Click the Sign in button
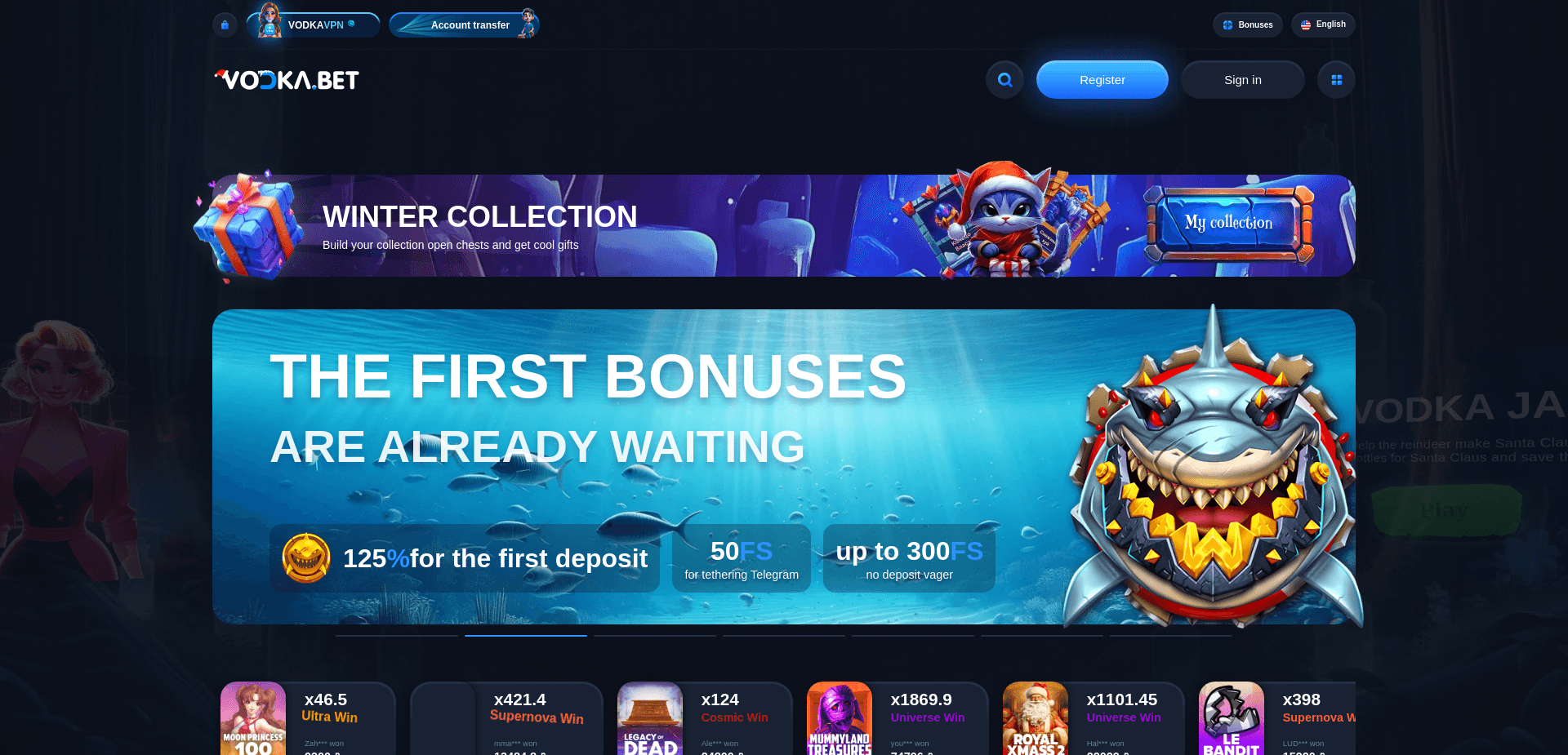The width and height of the screenshot is (1568, 755). tap(1243, 80)
